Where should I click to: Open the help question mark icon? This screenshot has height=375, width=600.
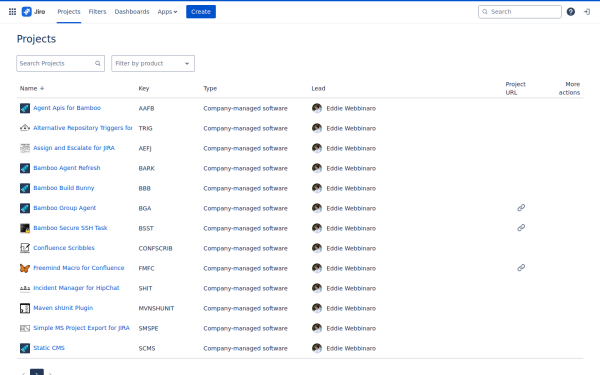[x=571, y=12]
